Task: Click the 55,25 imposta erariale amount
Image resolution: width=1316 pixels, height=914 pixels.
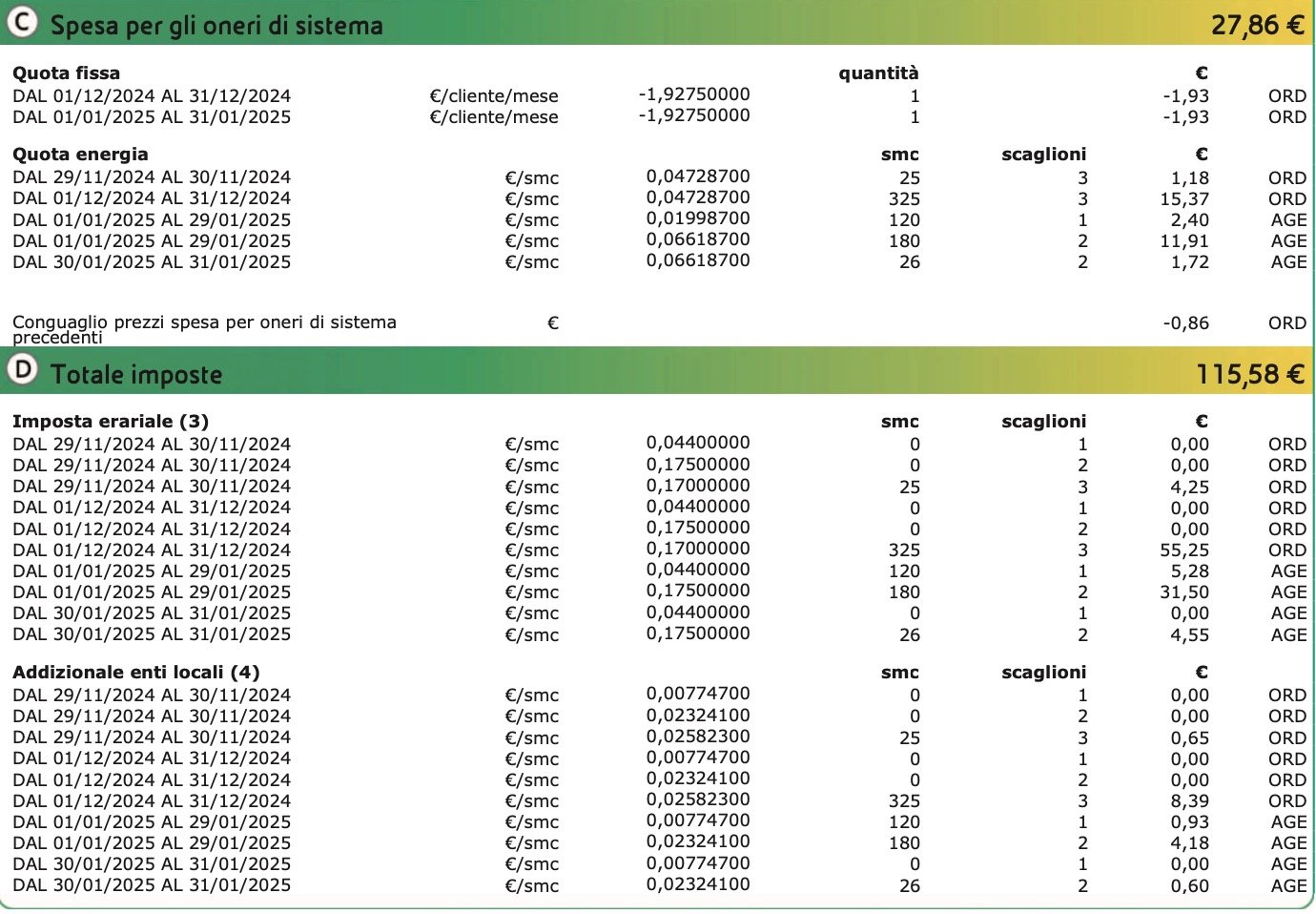Action: [x=1184, y=550]
